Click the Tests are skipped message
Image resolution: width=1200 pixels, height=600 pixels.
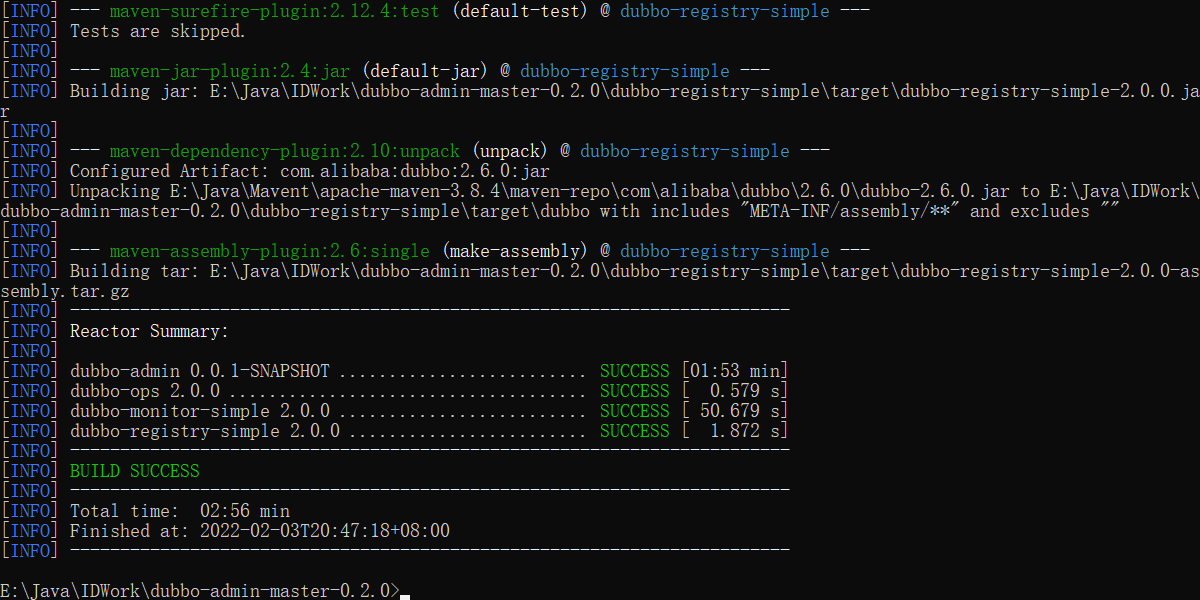pyautogui.click(x=157, y=31)
